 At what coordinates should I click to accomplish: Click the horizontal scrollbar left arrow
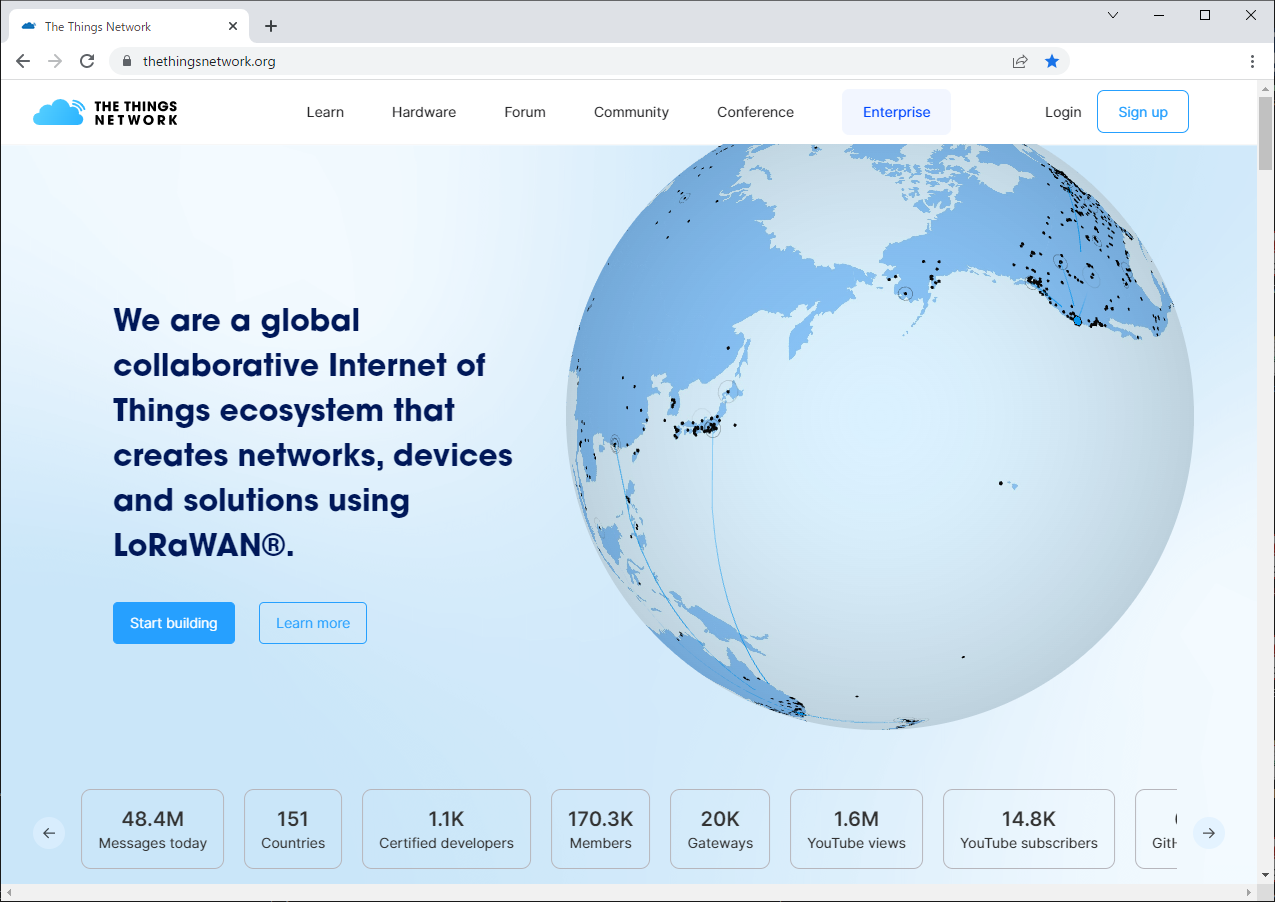pyautogui.click(x=8, y=892)
